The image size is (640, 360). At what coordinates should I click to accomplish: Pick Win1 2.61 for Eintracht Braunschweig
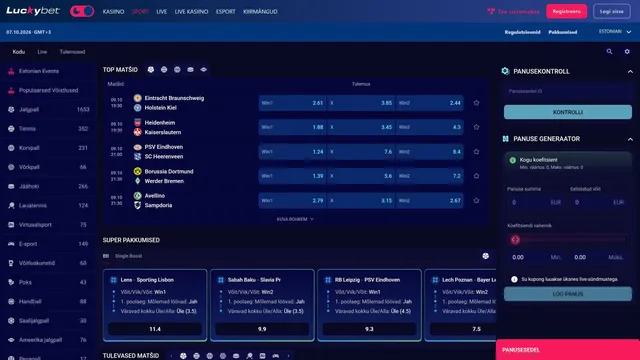click(292, 103)
